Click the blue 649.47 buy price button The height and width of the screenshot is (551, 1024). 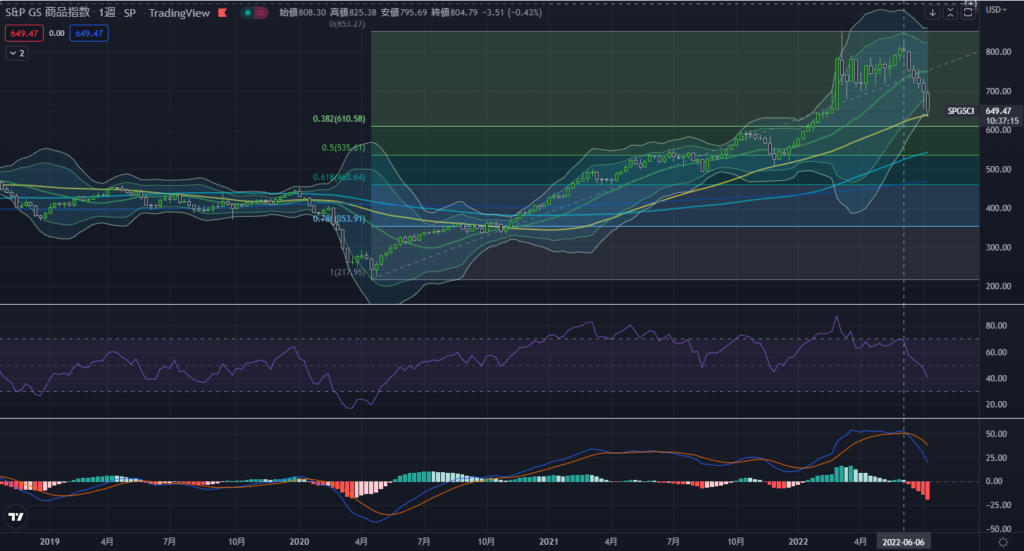[x=88, y=33]
